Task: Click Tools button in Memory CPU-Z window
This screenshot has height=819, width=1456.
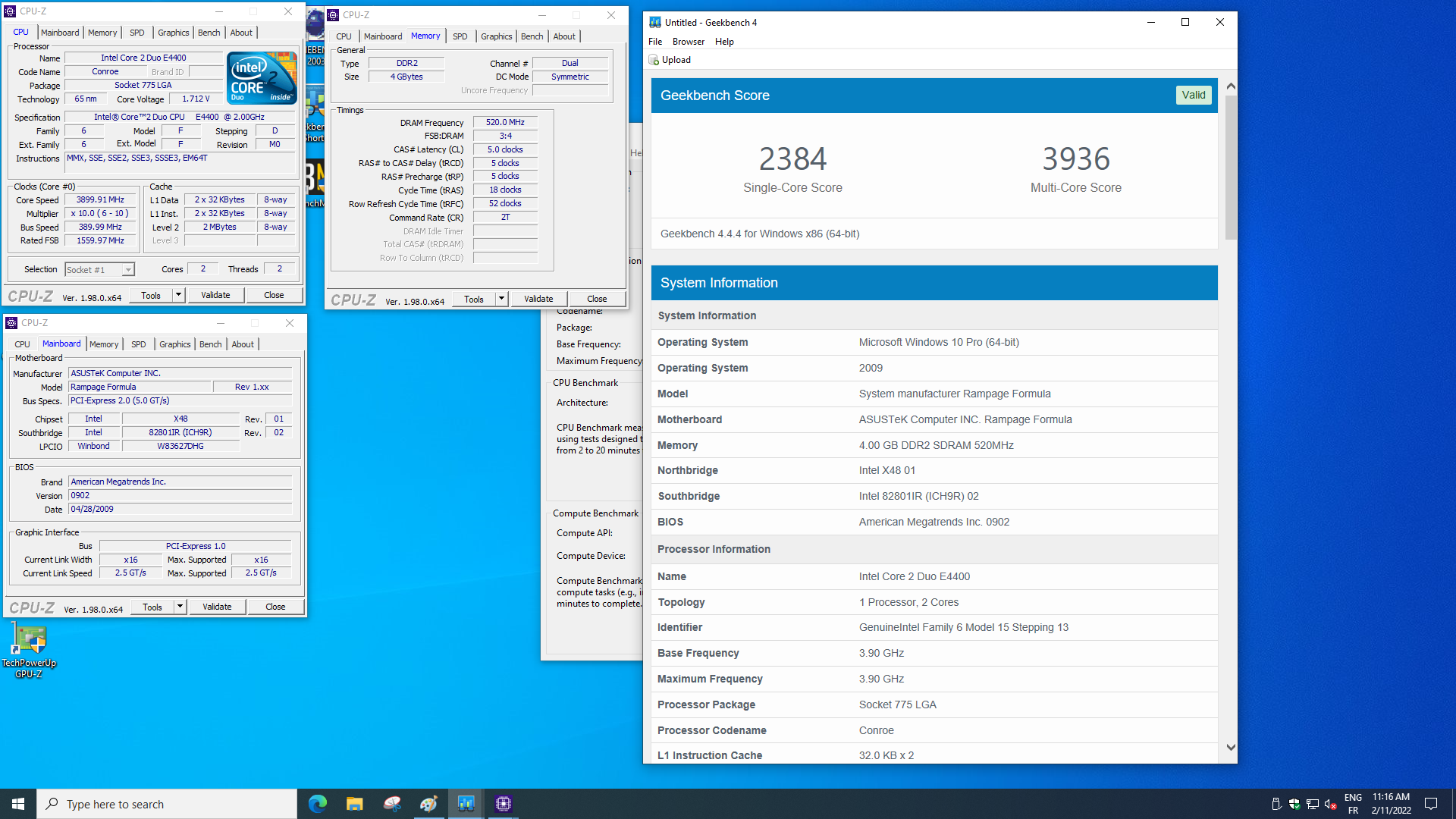Action: click(x=474, y=299)
